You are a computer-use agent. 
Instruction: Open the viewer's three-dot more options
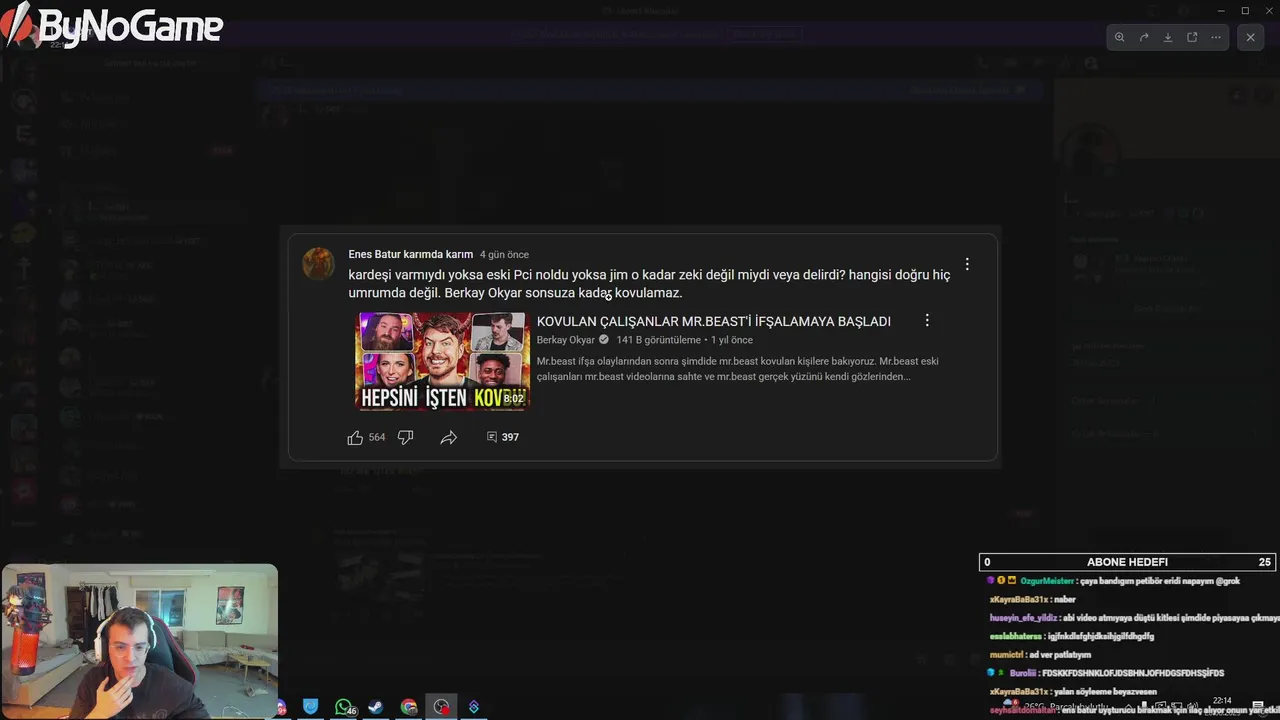tap(1216, 37)
